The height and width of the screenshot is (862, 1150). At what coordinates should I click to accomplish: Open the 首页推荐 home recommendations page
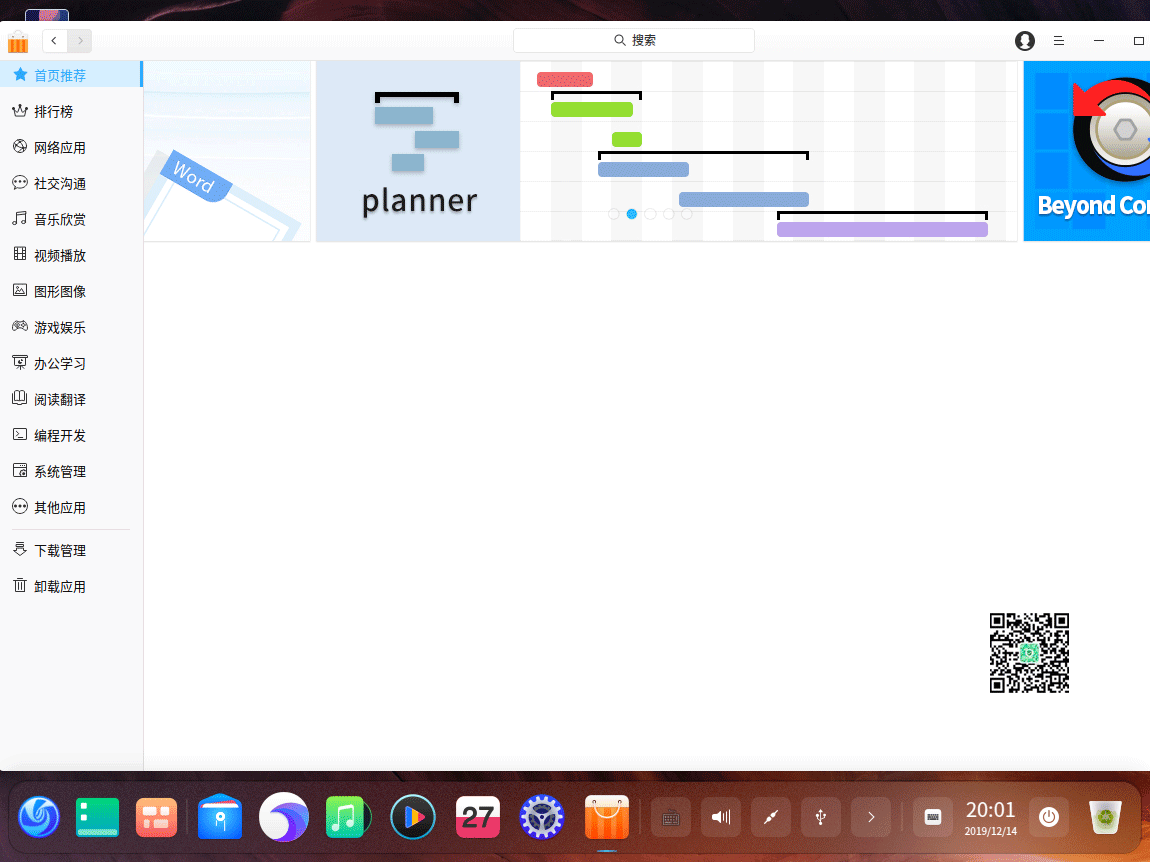(x=71, y=75)
